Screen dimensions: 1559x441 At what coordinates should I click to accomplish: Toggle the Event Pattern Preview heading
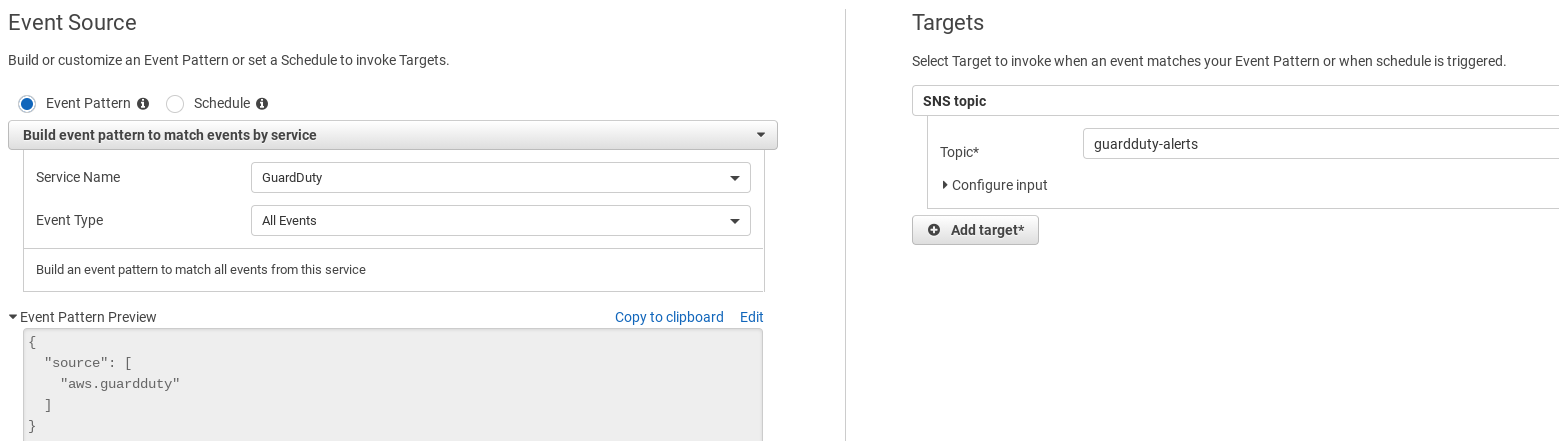coord(88,317)
